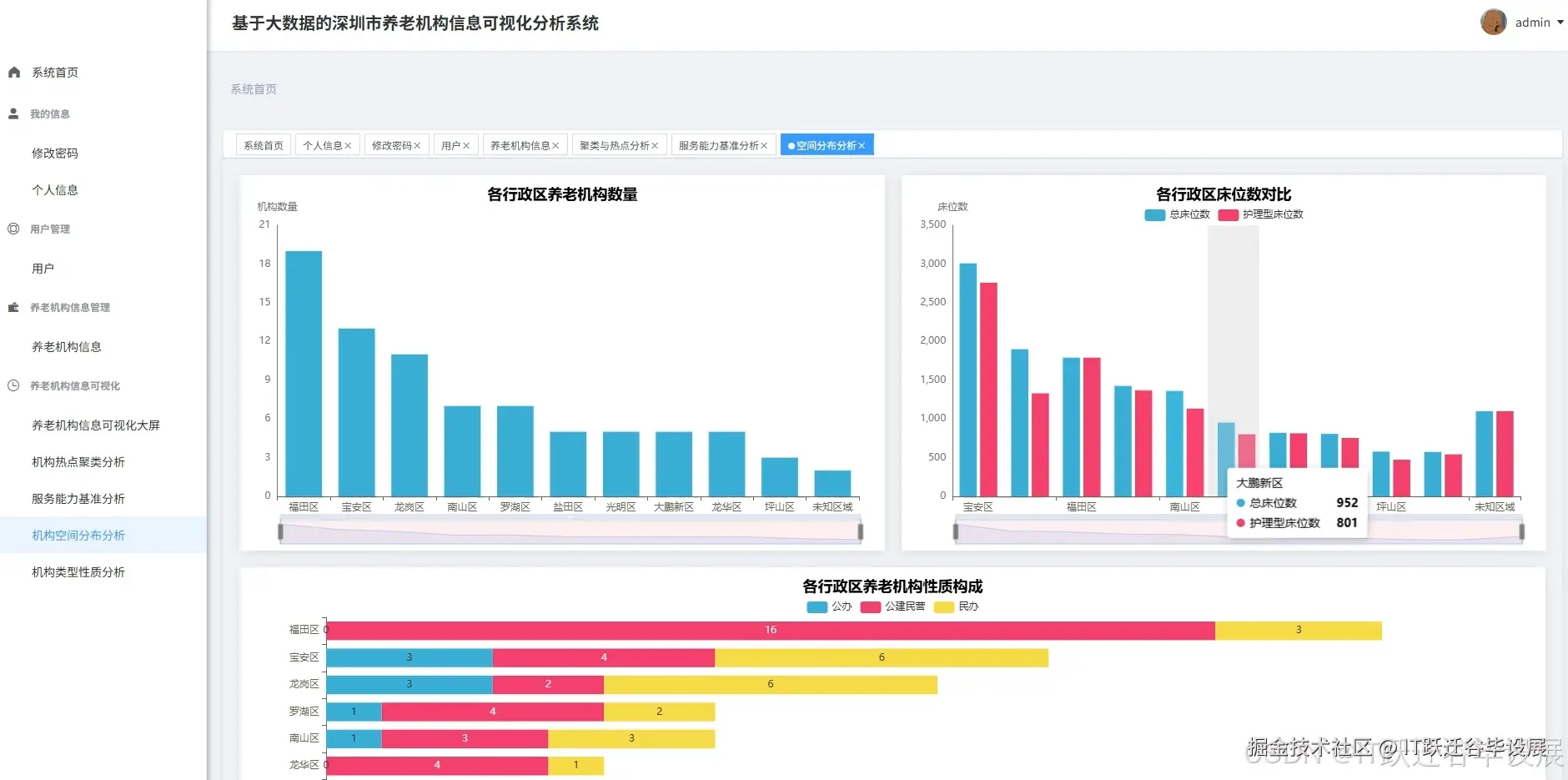
Task: Select the active 空间分布分析 tab
Action: [826, 145]
